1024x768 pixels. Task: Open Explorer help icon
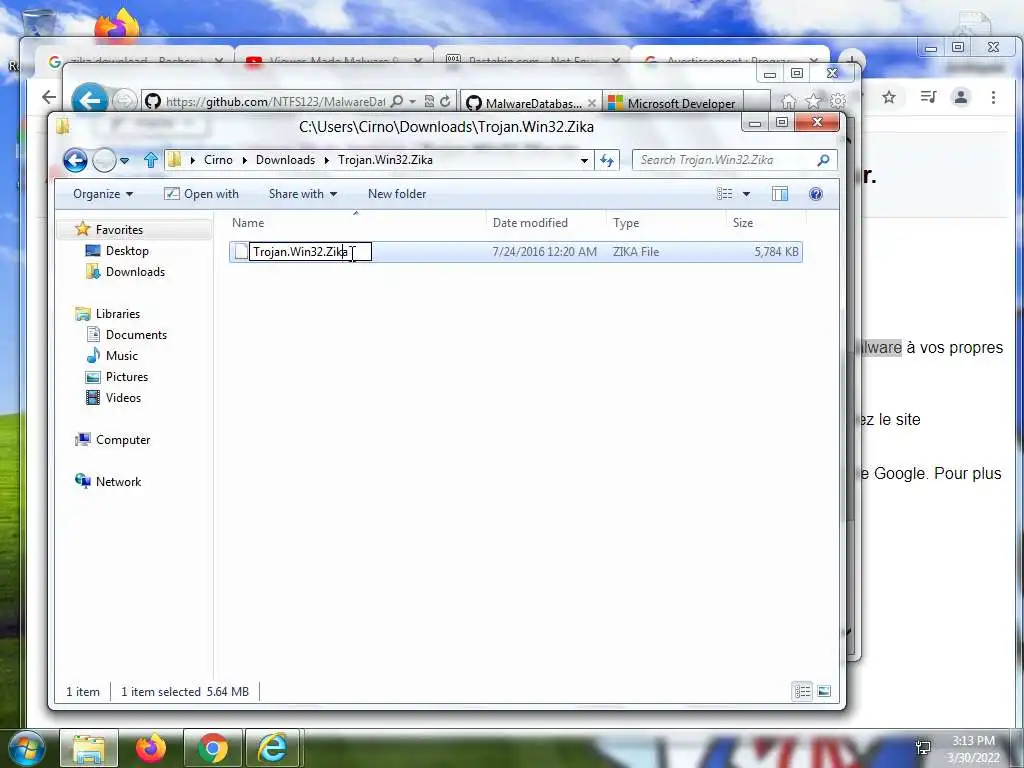pyautogui.click(x=816, y=194)
